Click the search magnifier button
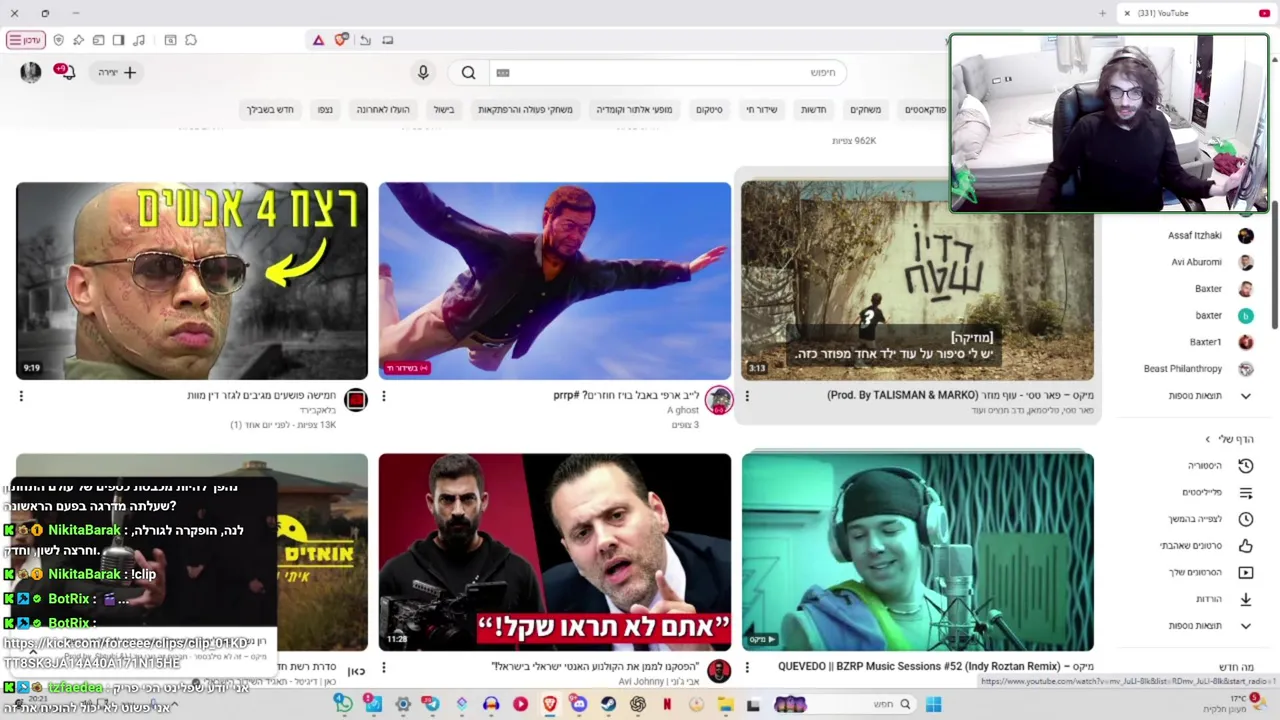Image resolution: width=1280 pixels, height=720 pixels. (468, 72)
